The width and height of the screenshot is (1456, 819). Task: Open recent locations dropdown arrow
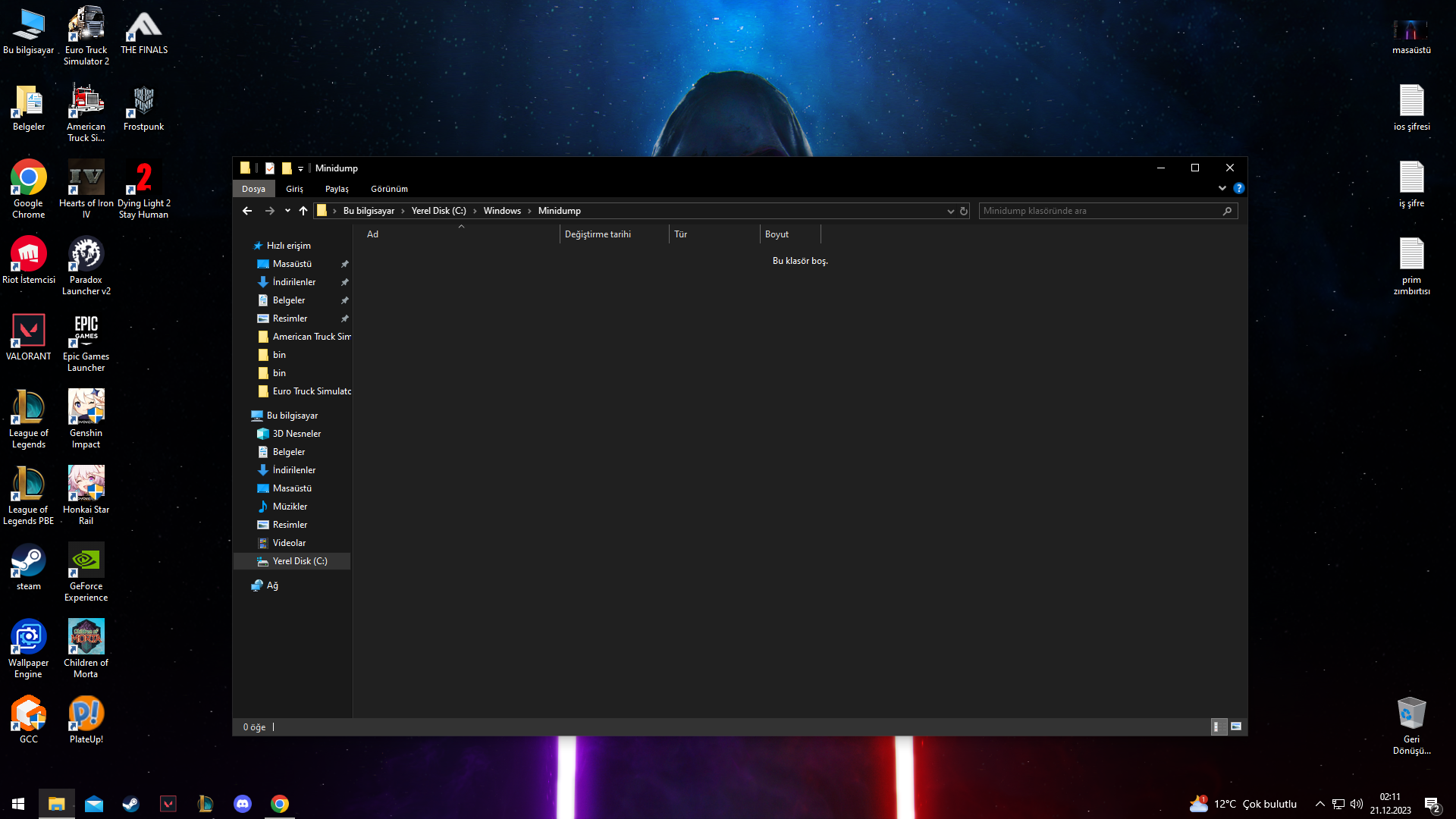[287, 211]
